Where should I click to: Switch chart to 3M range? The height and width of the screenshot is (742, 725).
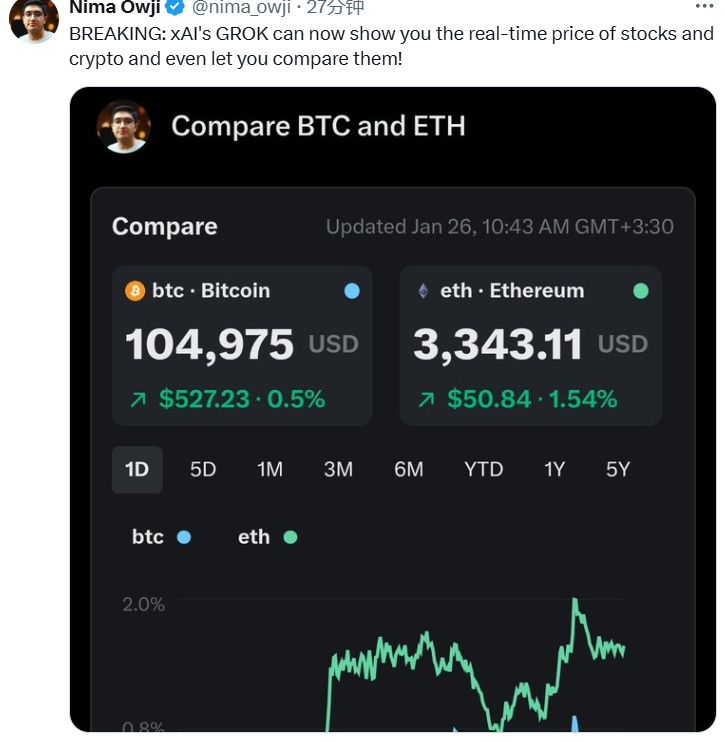coord(338,469)
